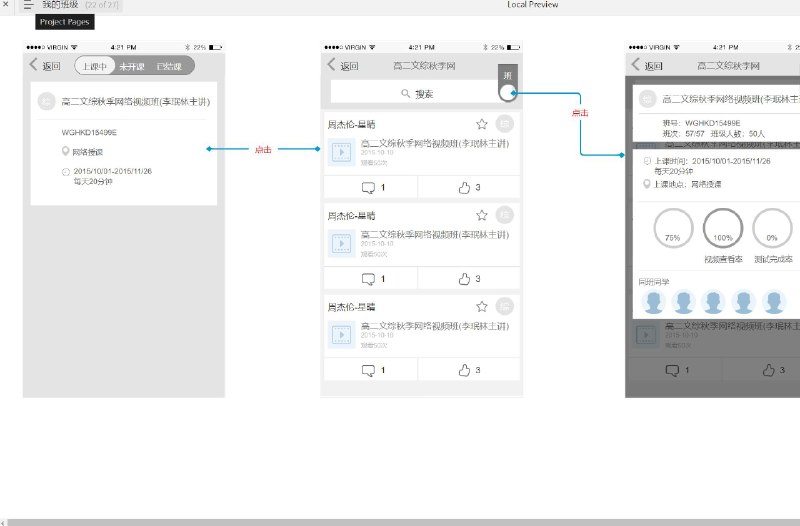This screenshot has height=526, width=800.
Task: Click the comment icon on first post
Action: (x=368, y=188)
